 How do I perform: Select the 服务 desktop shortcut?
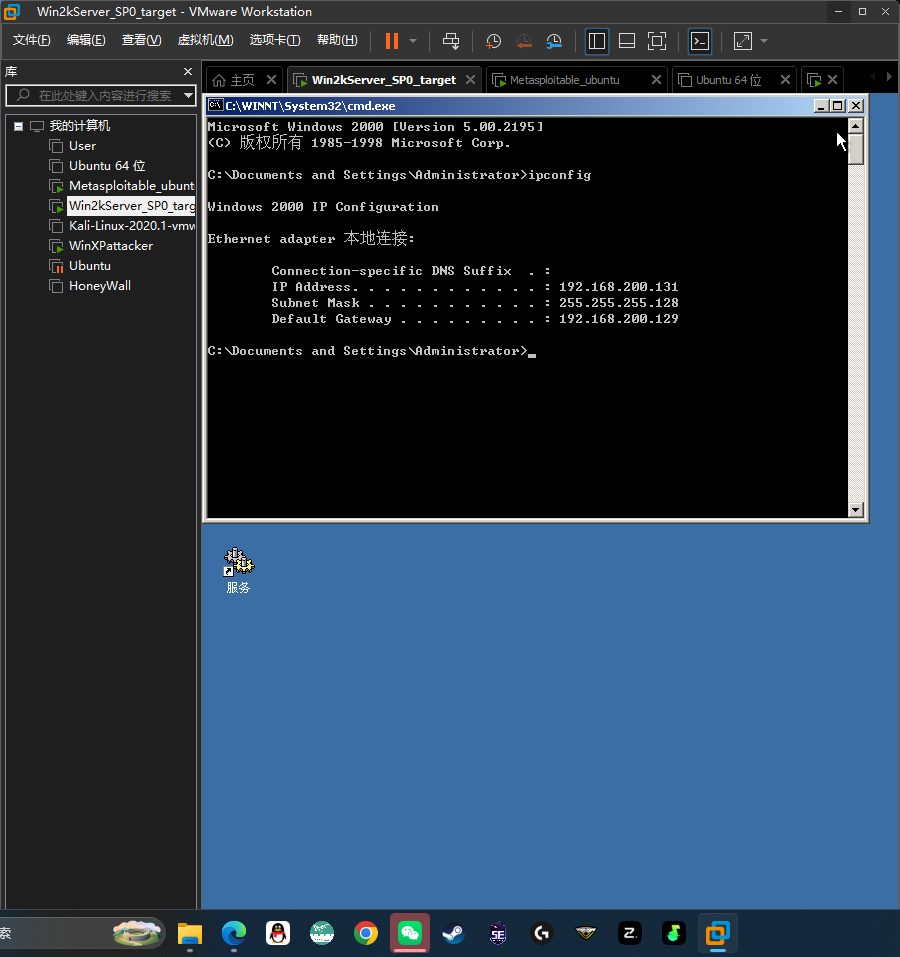click(x=239, y=571)
